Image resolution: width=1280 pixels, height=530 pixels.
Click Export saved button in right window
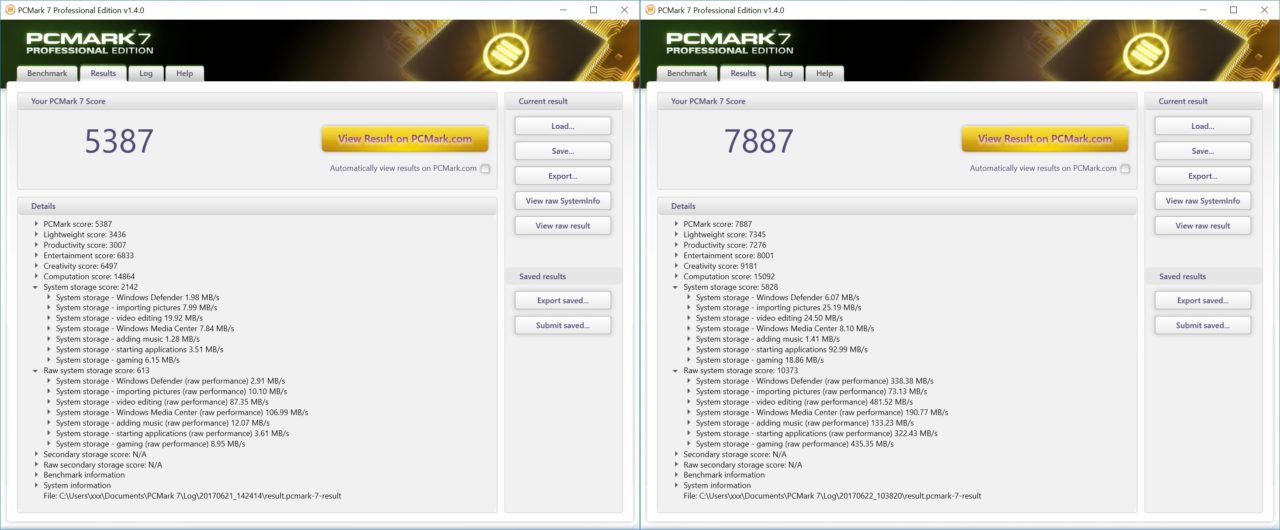[x=1203, y=300]
